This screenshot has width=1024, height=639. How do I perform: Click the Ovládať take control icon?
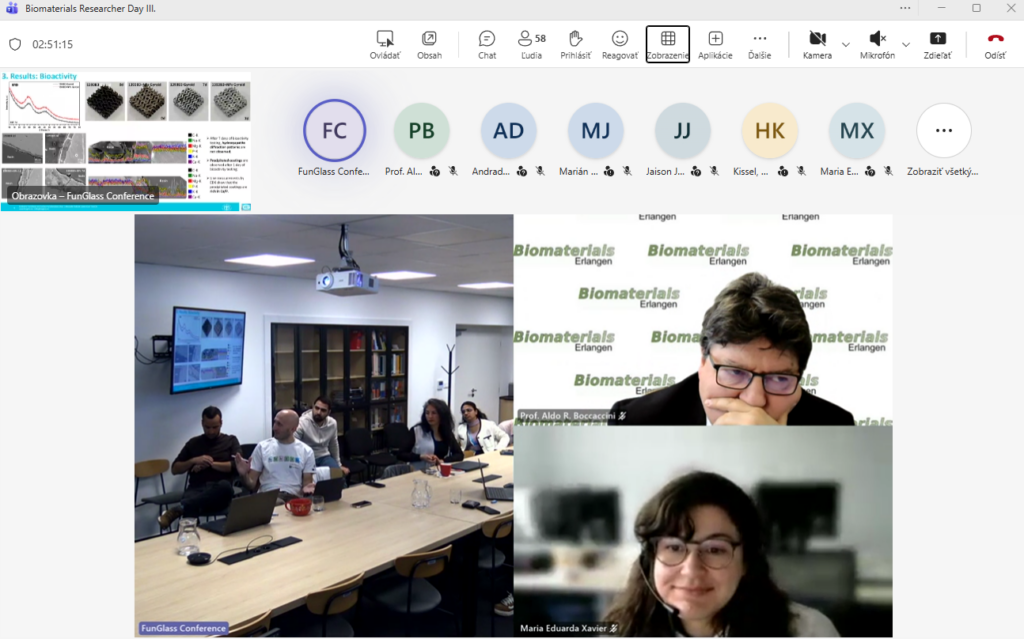(385, 44)
